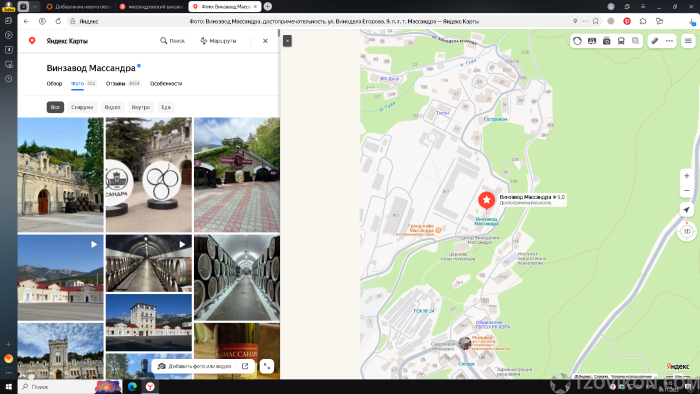Locate my position on the map
The image size is (700, 394).
[x=687, y=210]
